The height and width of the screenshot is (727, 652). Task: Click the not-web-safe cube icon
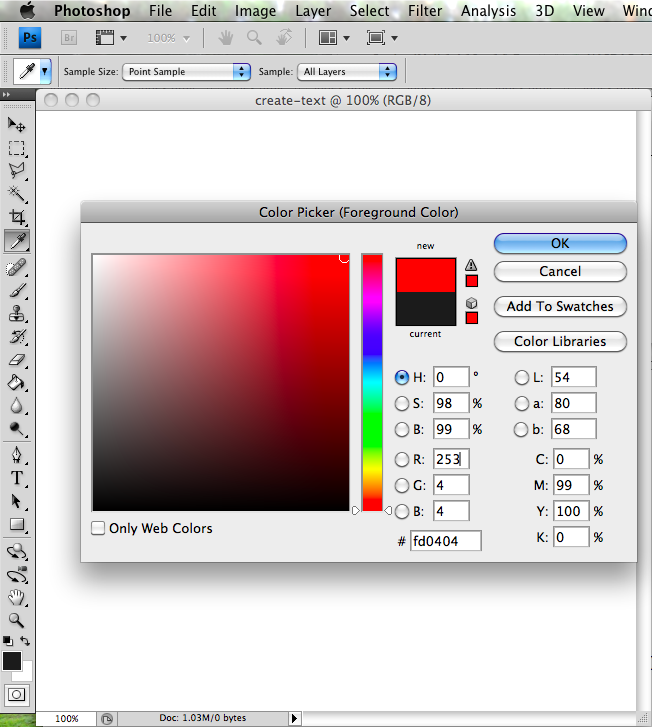[472, 303]
